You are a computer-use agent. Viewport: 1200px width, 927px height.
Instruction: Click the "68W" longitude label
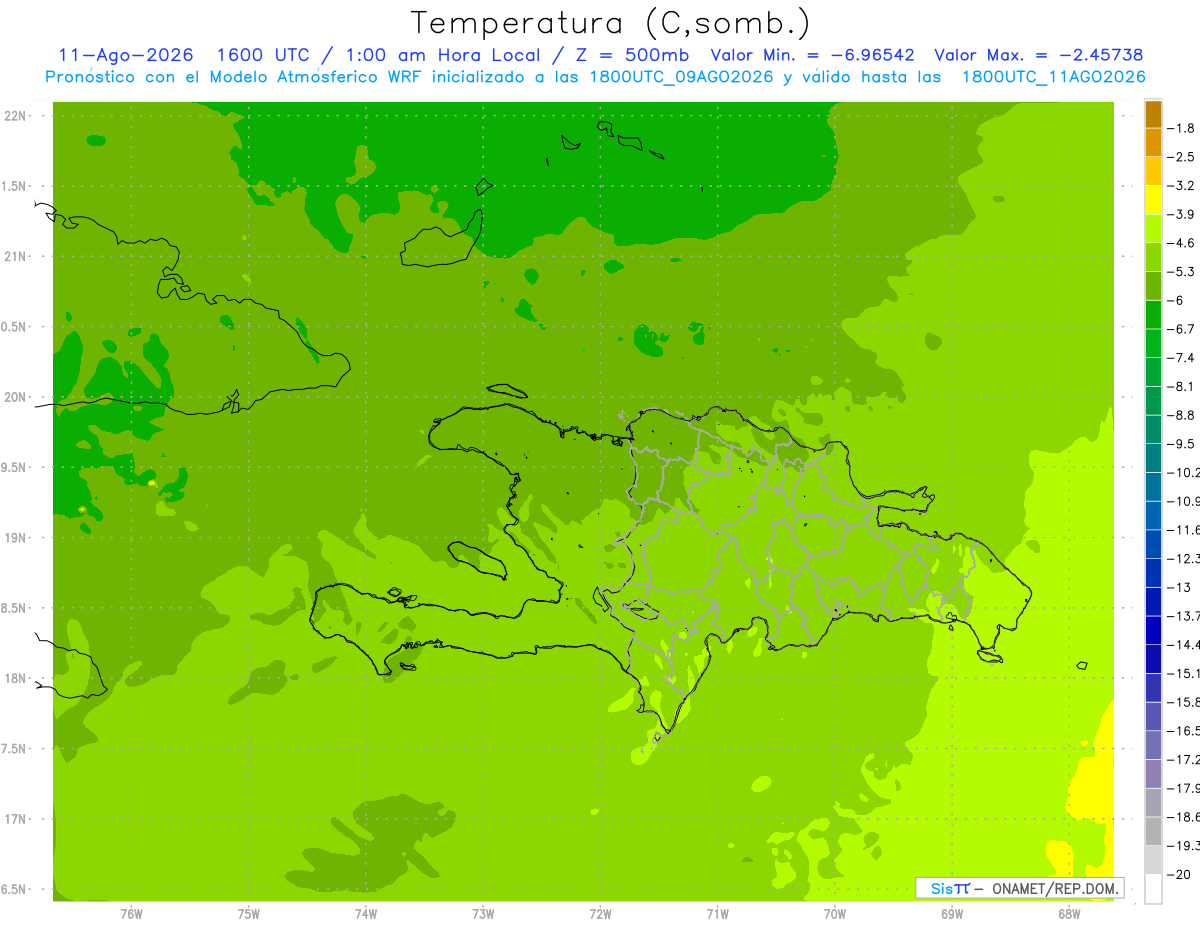click(1069, 915)
